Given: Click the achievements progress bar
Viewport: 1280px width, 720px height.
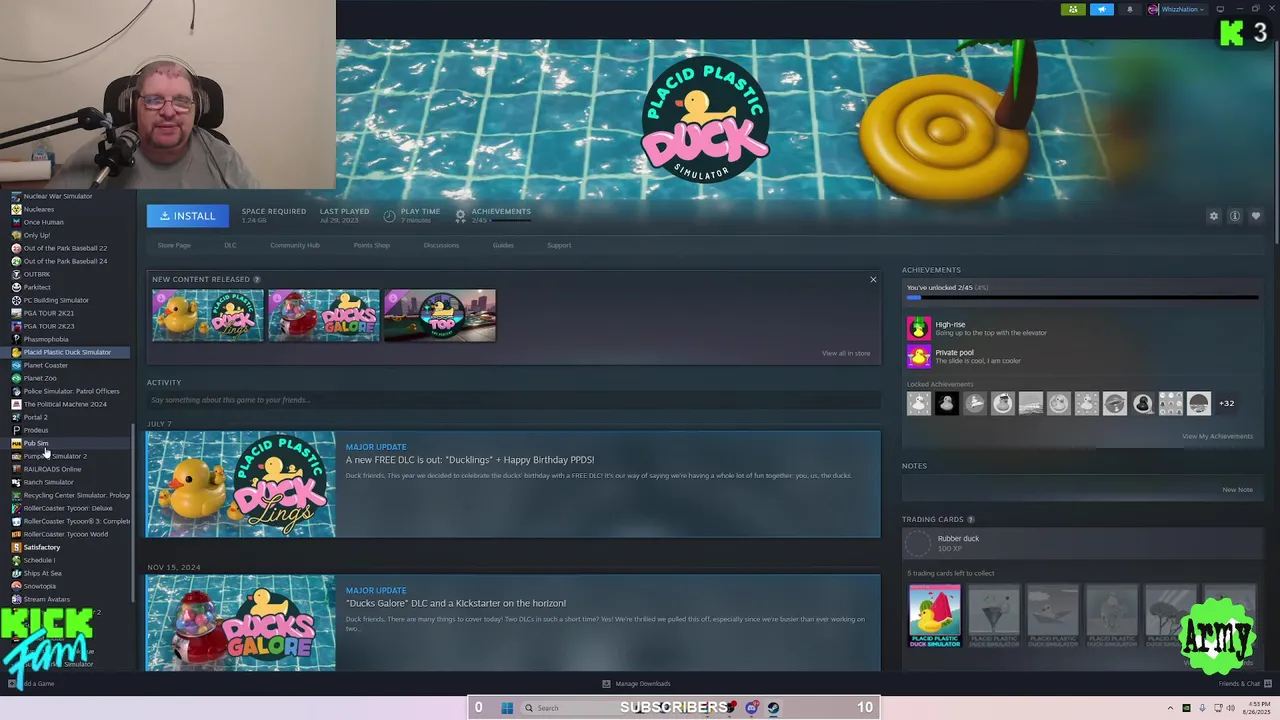Looking at the screenshot, I should [x=1082, y=298].
